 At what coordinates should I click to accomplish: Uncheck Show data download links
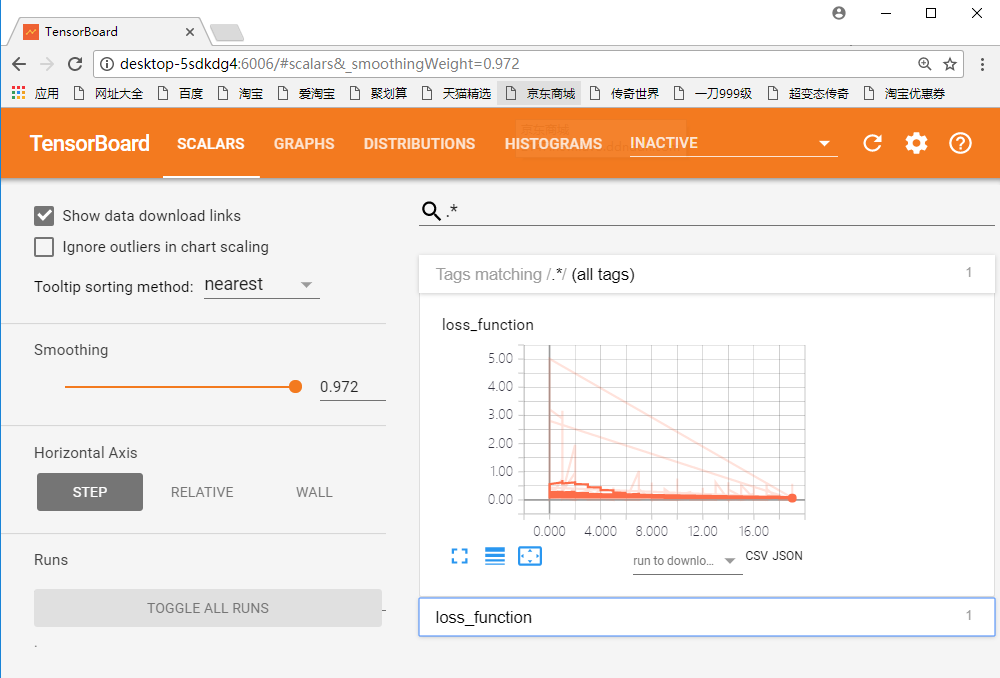pyautogui.click(x=44, y=216)
